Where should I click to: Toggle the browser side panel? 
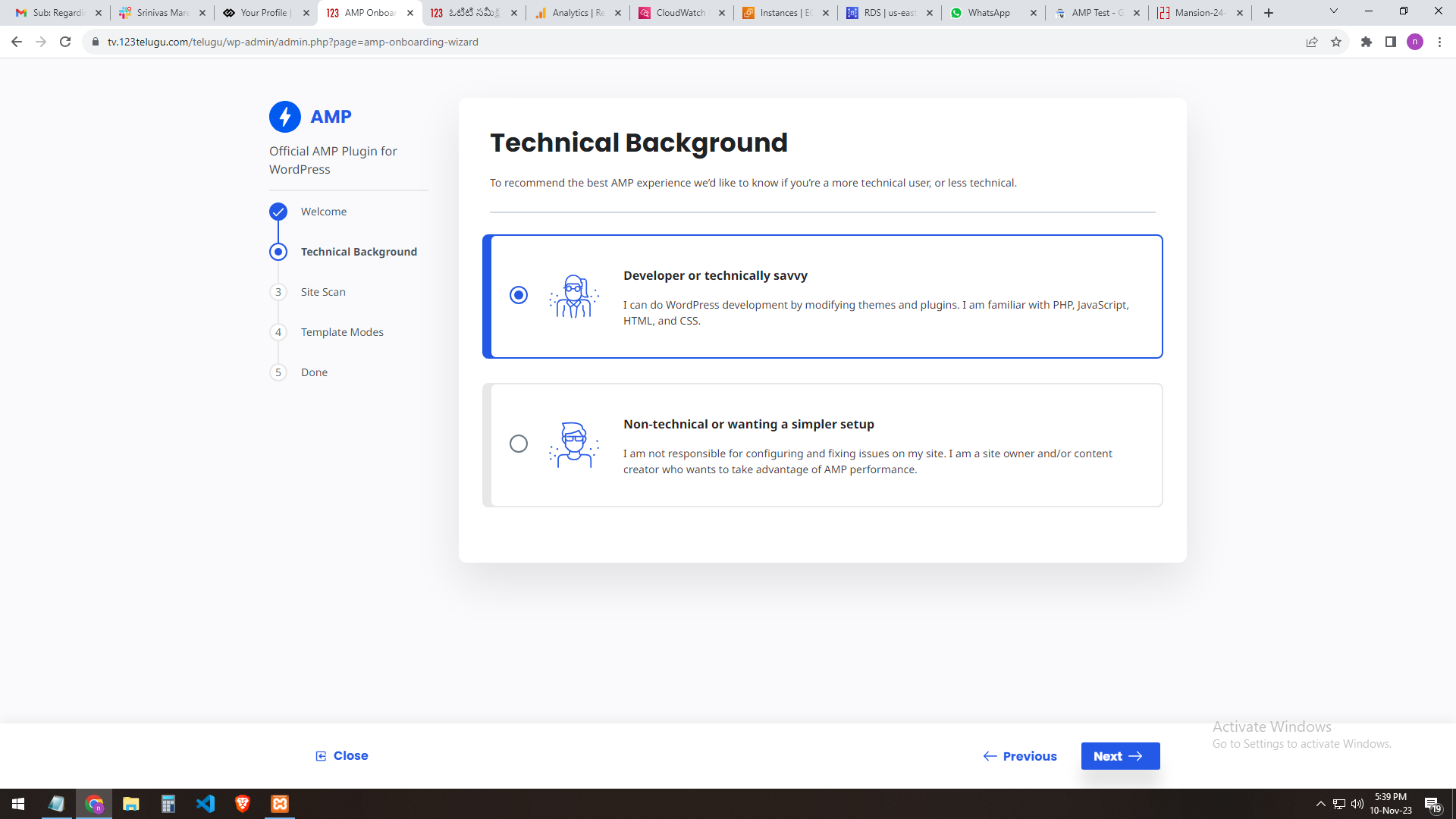[1391, 42]
